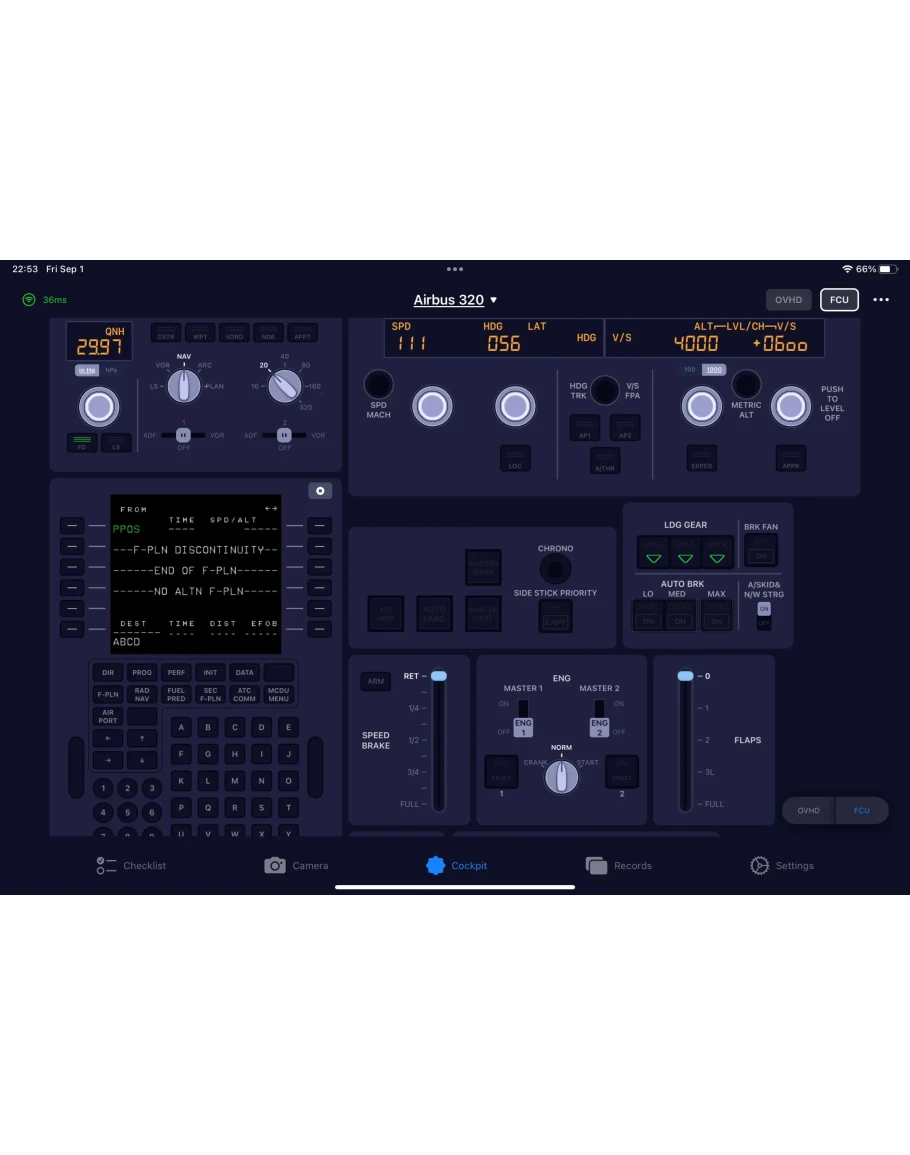Open the MCDU RAD NAV page
Screen dimensions: 910x1155
point(141,695)
